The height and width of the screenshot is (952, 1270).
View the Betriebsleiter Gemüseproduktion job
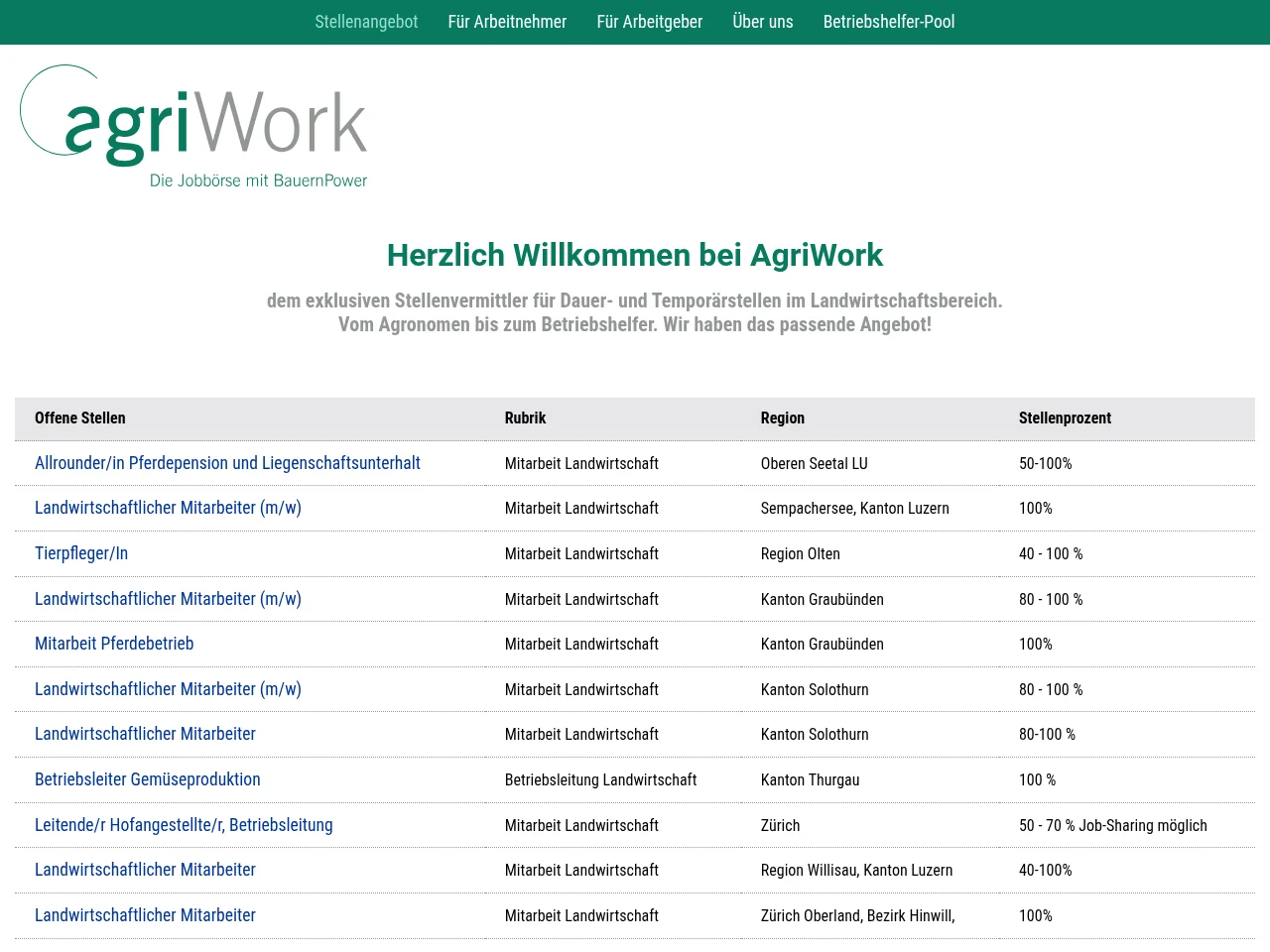pyautogui.click(x=148, y=779)
